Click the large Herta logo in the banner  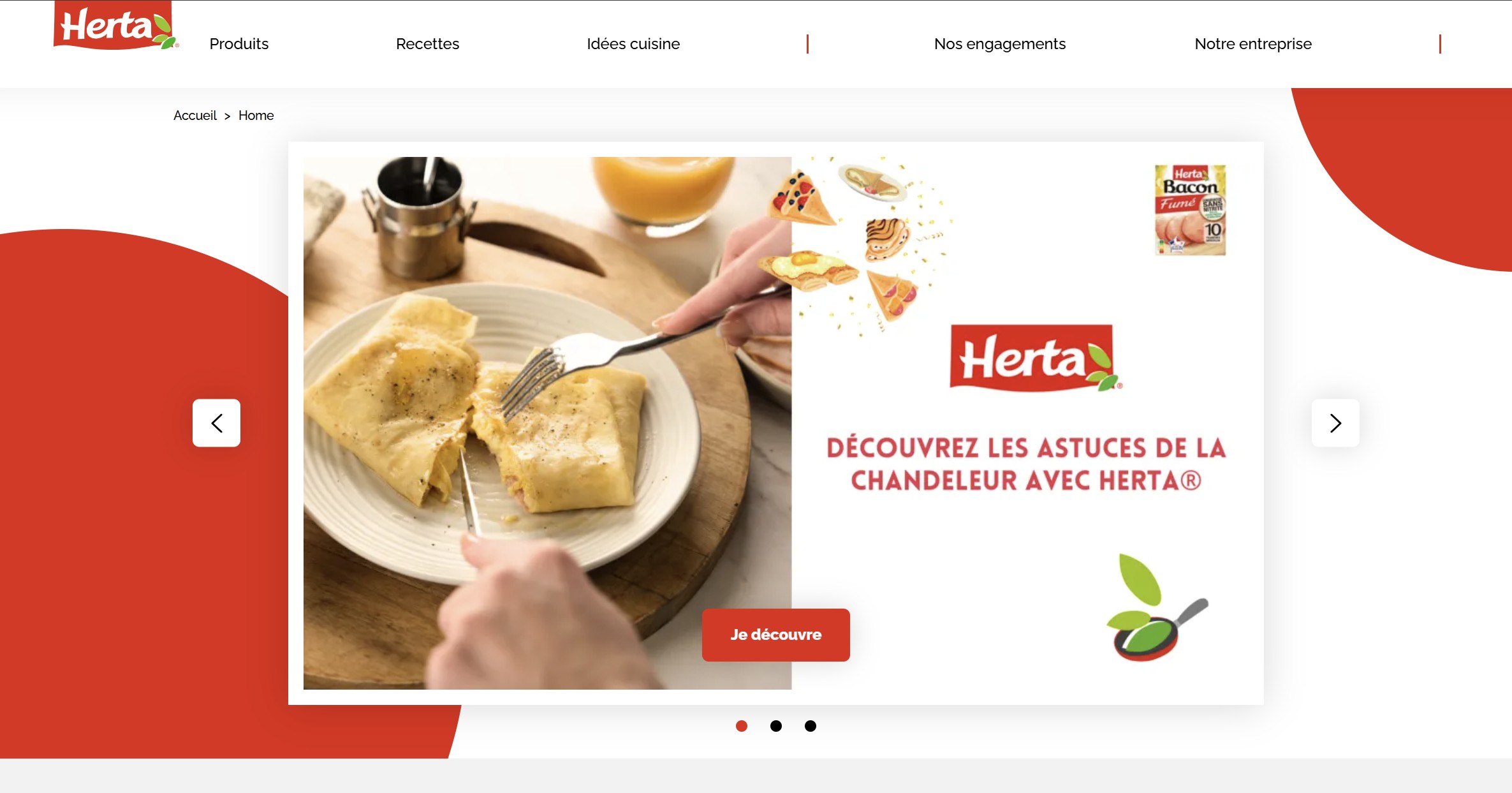point(1036,358)
